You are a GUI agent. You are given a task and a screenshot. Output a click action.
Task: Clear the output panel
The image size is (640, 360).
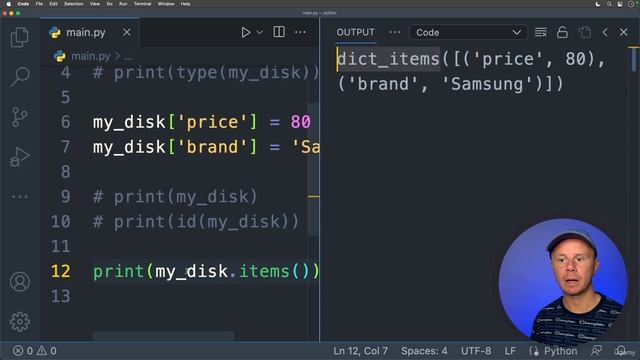(541, 32)
